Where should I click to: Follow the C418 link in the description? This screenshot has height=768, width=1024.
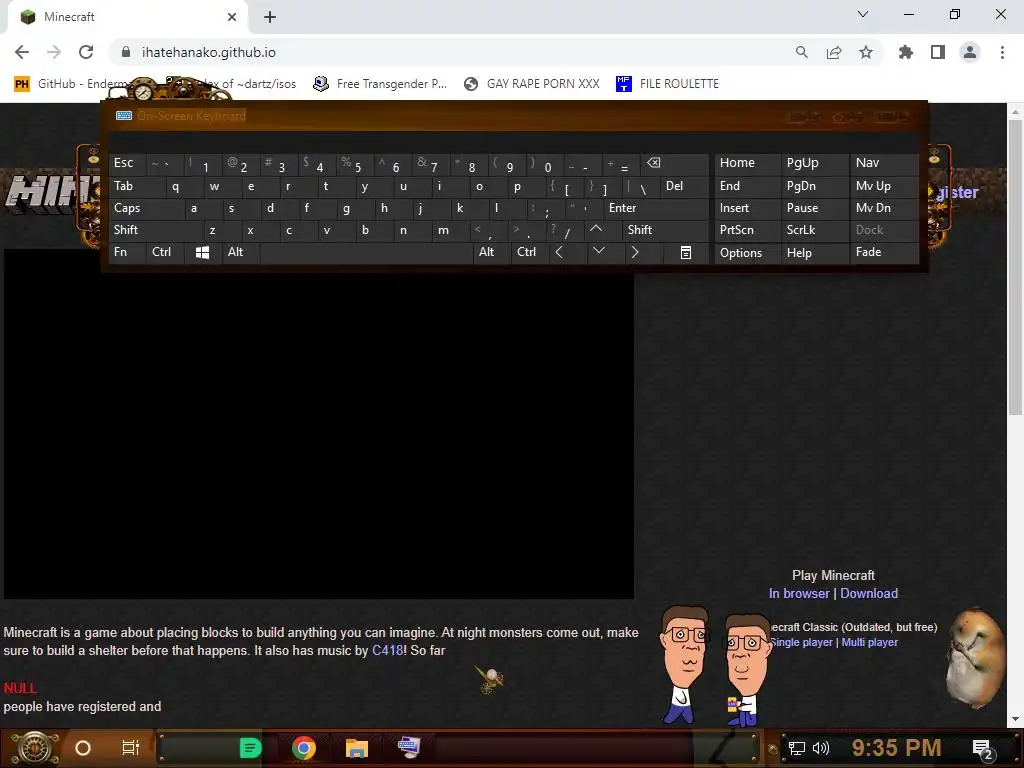[x=387, y=651]
